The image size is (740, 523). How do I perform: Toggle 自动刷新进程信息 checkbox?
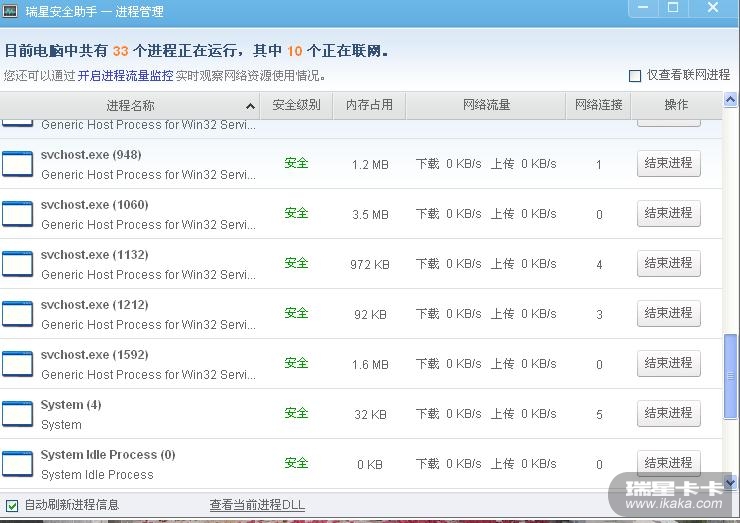(12, 506)
